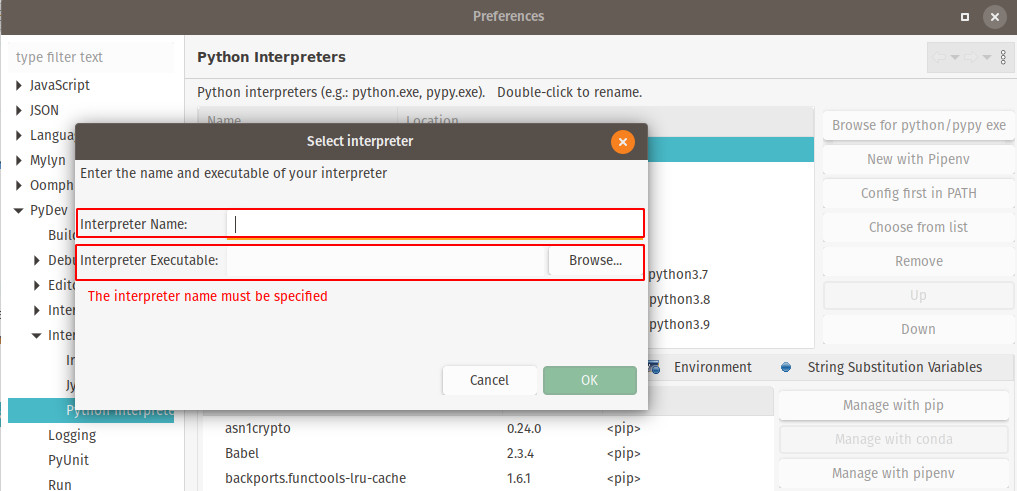Open the Environment tab
Screen dimensions: 1017x491
pos(712,367)
